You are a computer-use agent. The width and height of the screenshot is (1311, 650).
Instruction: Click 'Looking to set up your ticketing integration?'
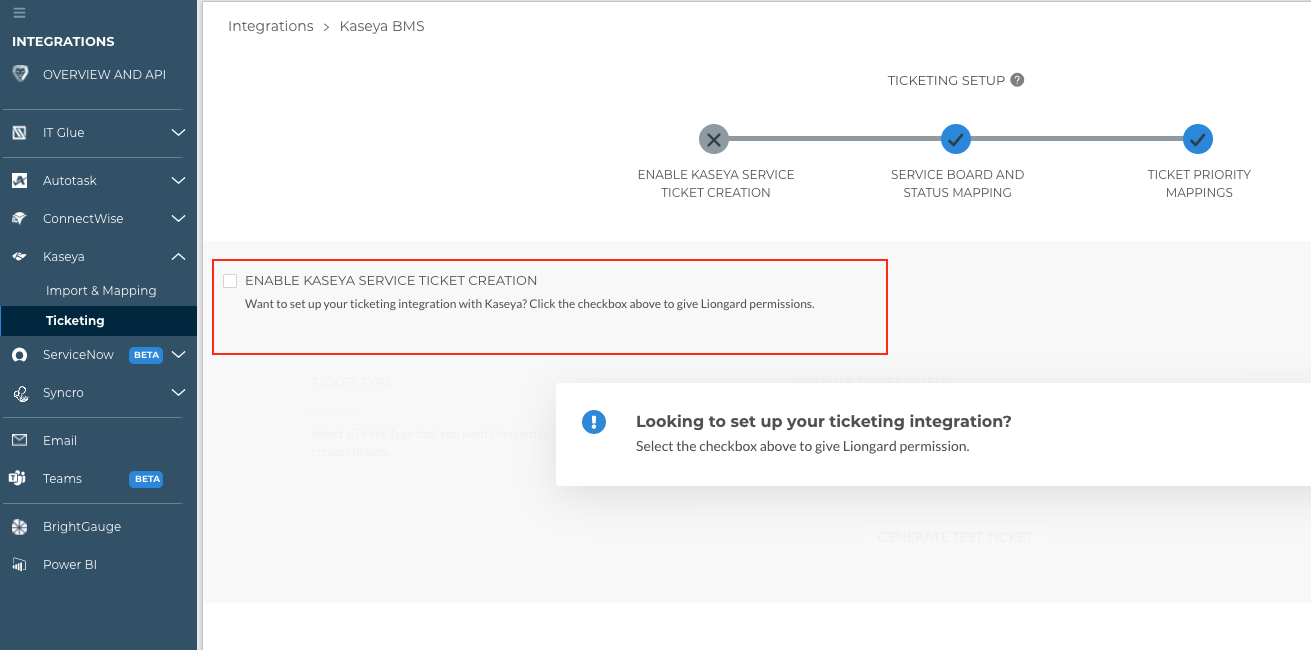click(x=824, y=422)
